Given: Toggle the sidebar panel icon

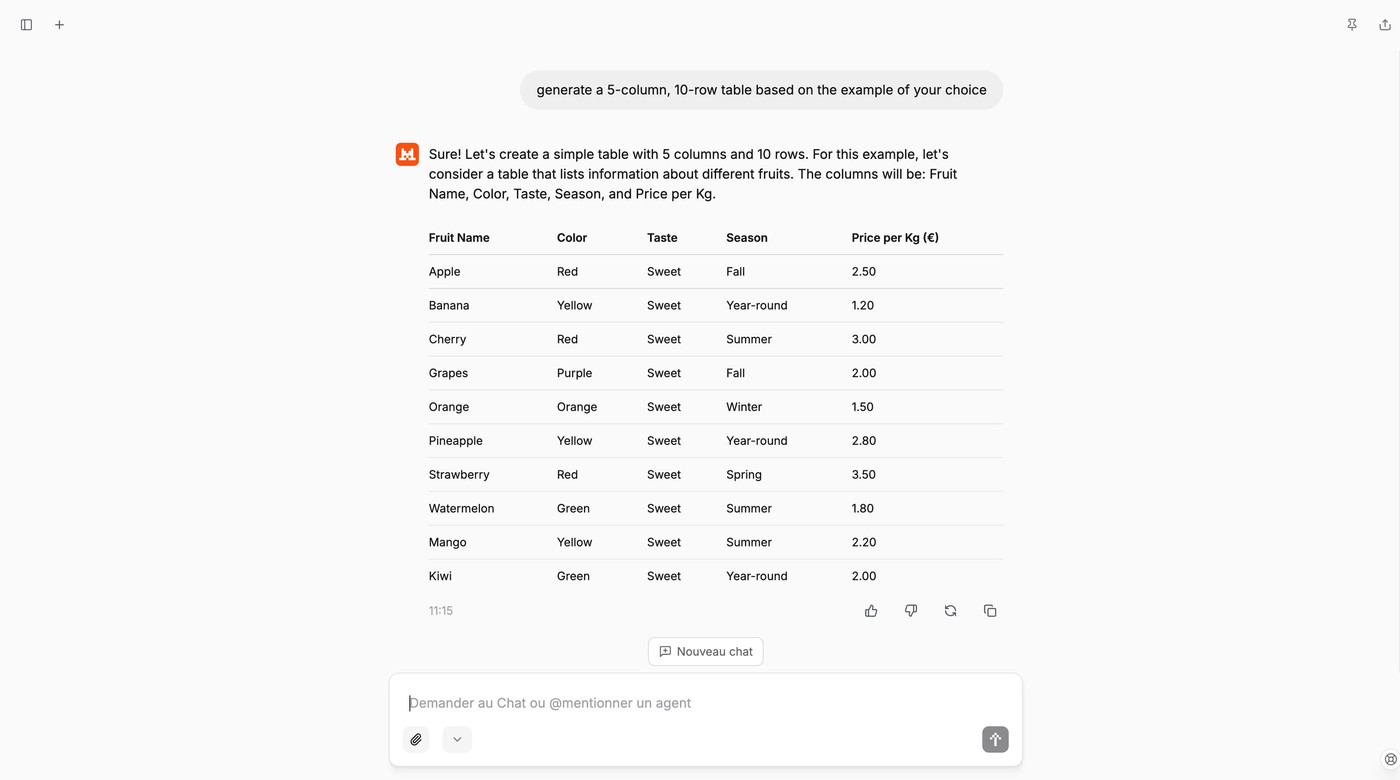Looking at the screenshot, I should [x=27, y=25].
